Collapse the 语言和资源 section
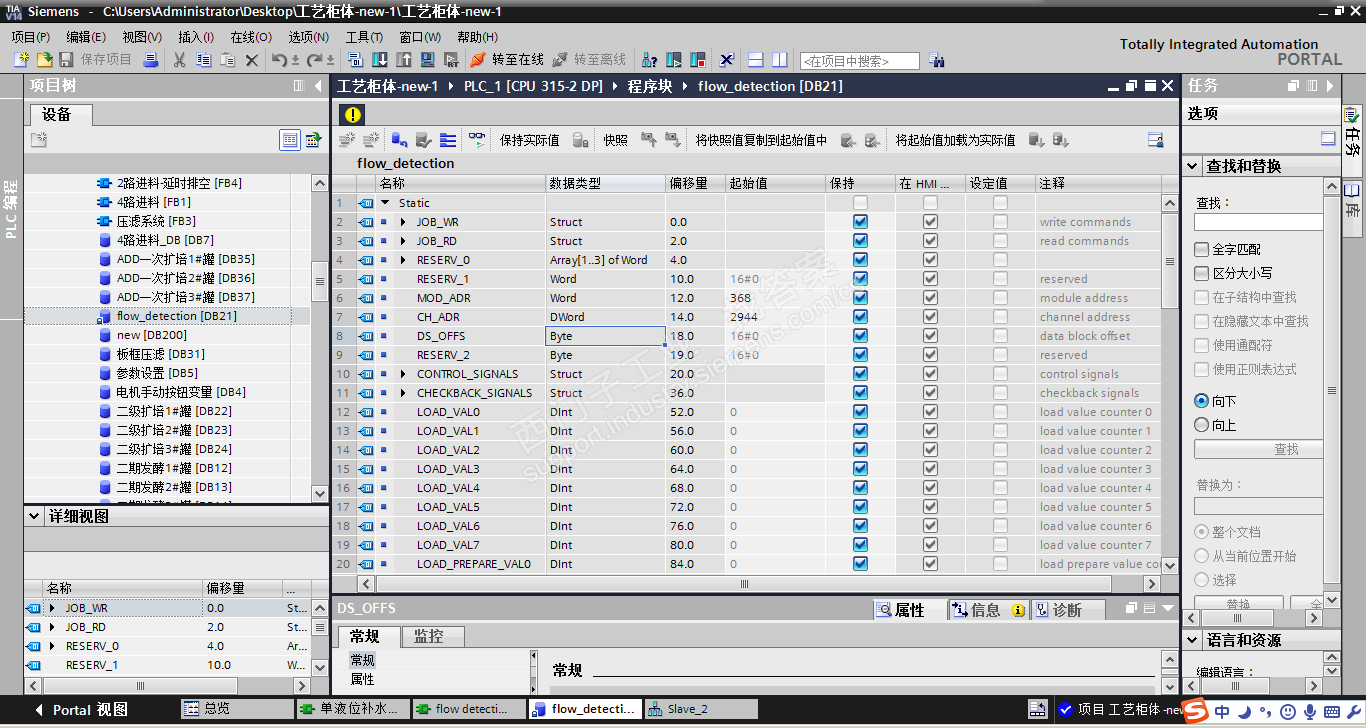The width and height of the screenshot is (1366, 728). tap(1193, 640)
